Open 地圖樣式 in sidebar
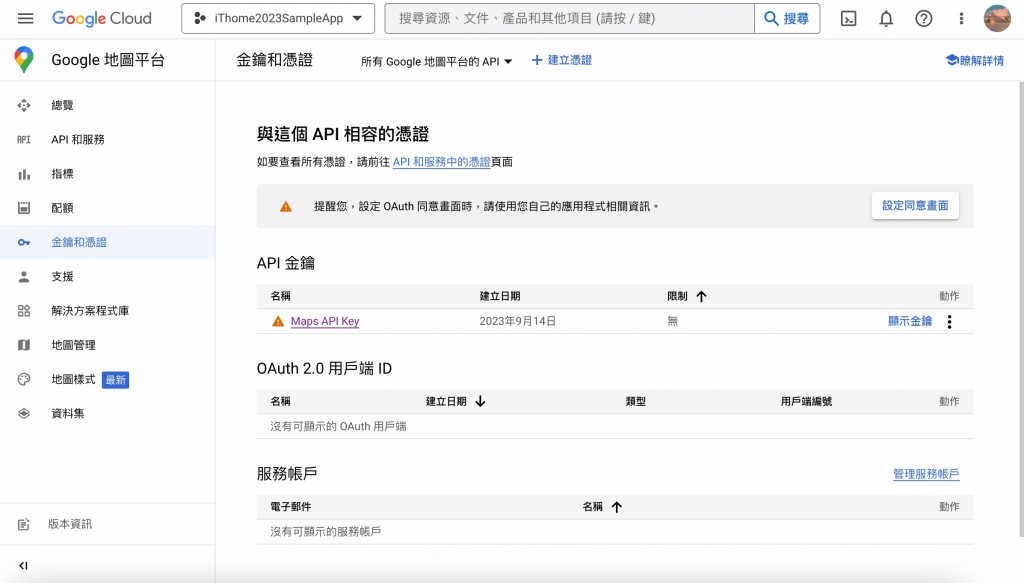This screenshot has width=1024, height=583. 73,379
